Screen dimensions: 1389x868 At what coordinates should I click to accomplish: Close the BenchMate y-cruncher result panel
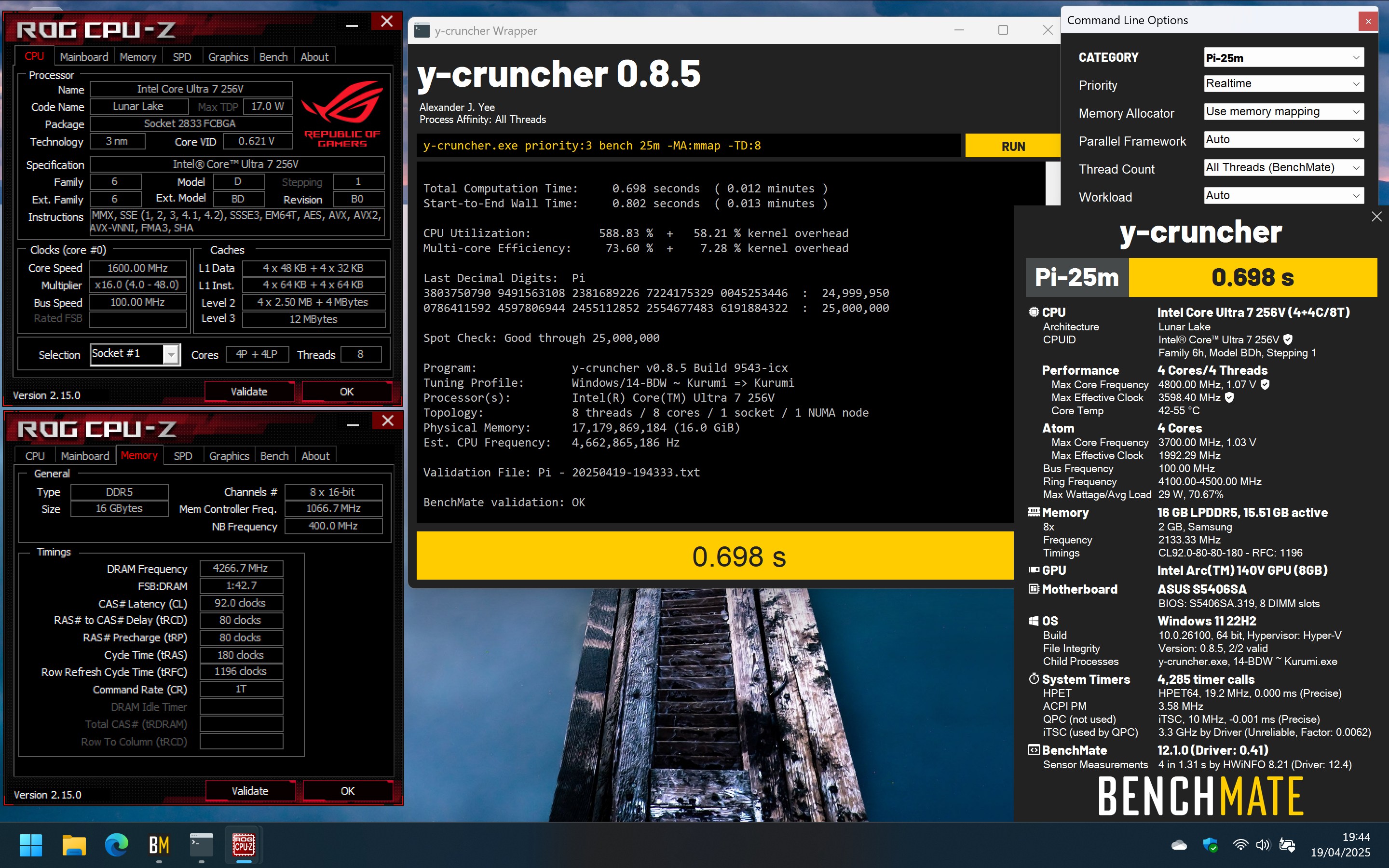tap(1376, 217)
